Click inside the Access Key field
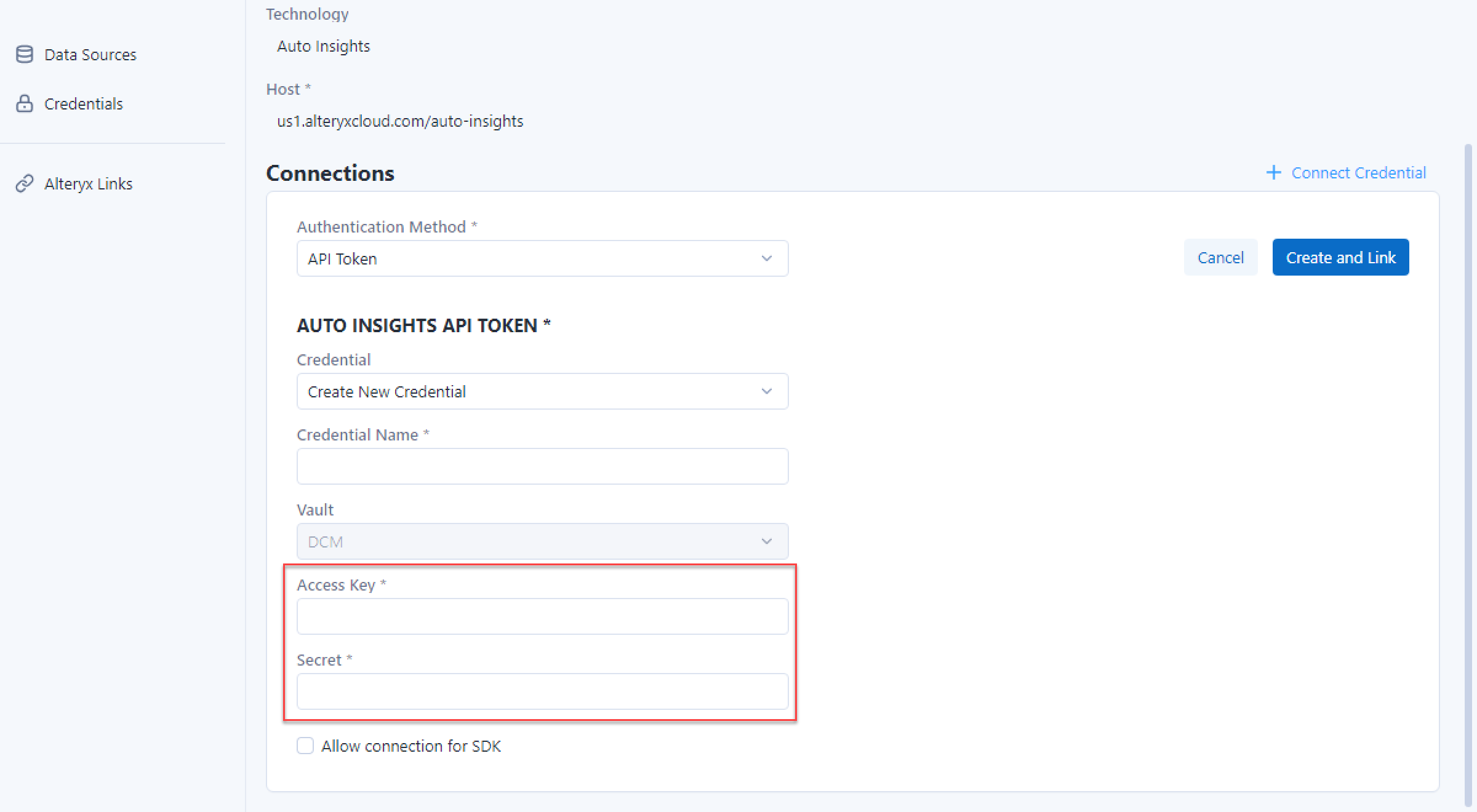 (x=542, y=616)
